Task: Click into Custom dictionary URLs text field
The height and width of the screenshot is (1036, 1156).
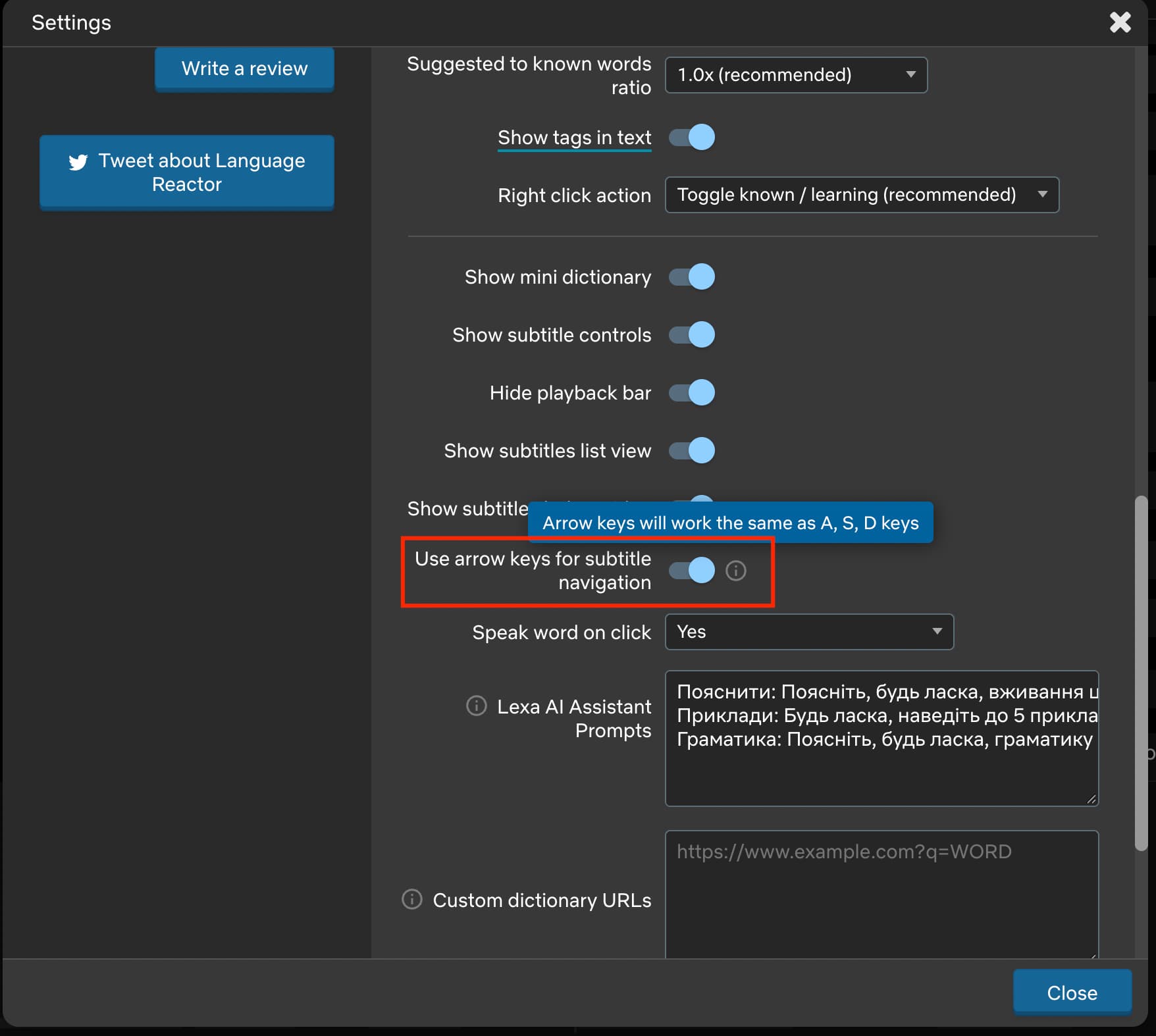Action: click(x=881, y=895)
